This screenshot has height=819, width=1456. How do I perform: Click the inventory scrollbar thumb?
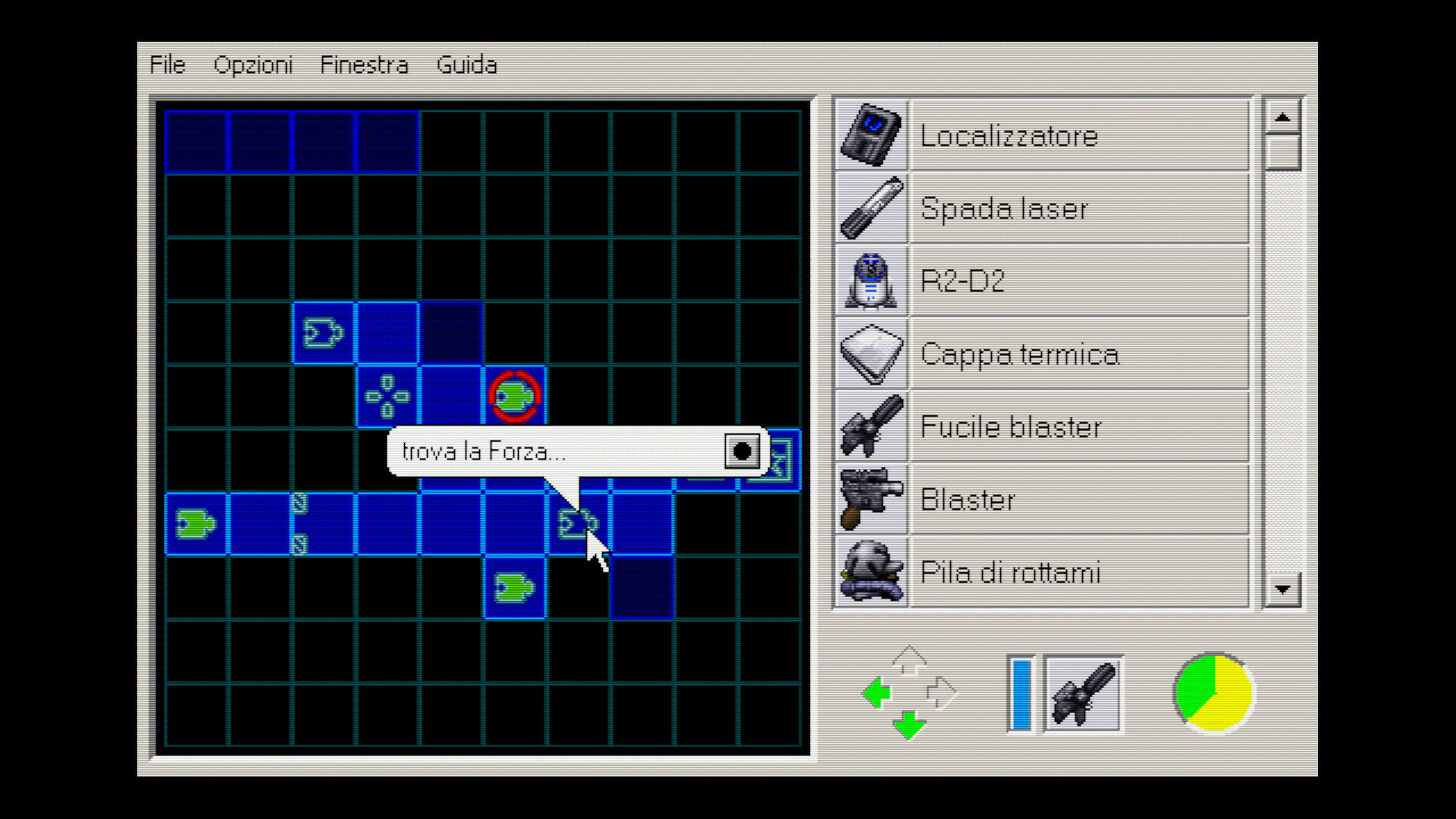click(1282, 152)
